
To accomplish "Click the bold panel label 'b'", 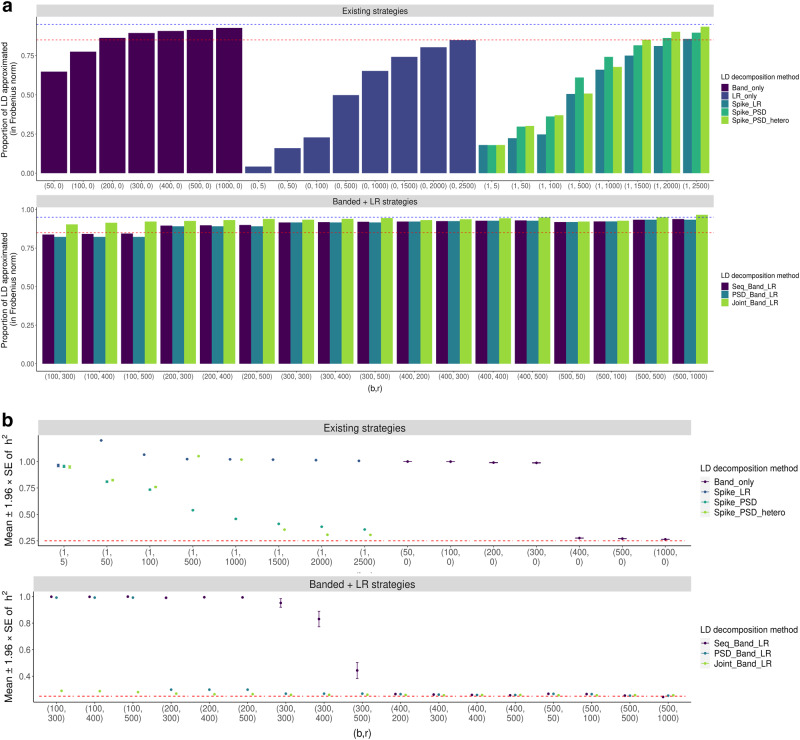I will tap(6, 406).
